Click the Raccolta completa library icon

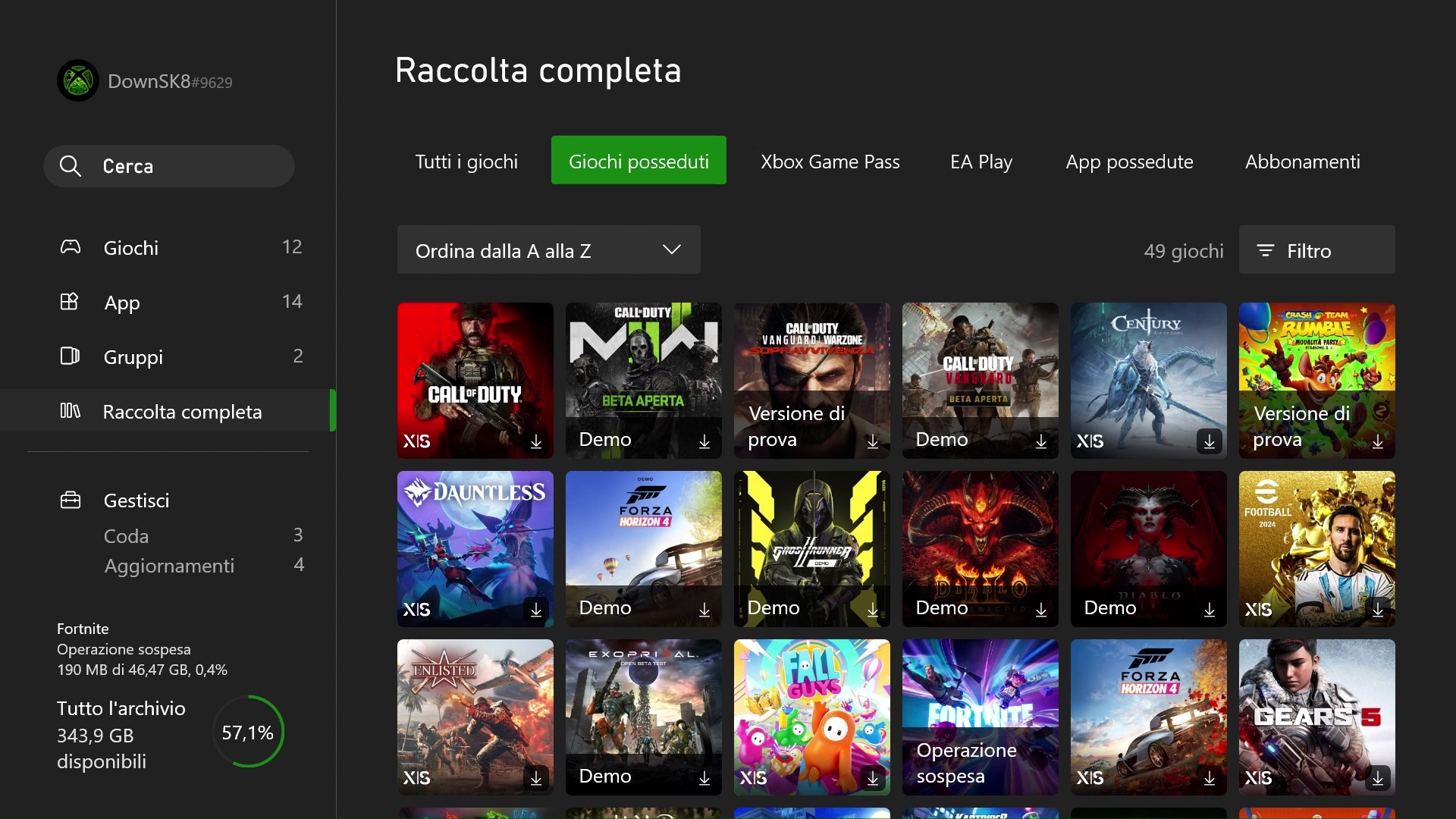click(70, 411)
